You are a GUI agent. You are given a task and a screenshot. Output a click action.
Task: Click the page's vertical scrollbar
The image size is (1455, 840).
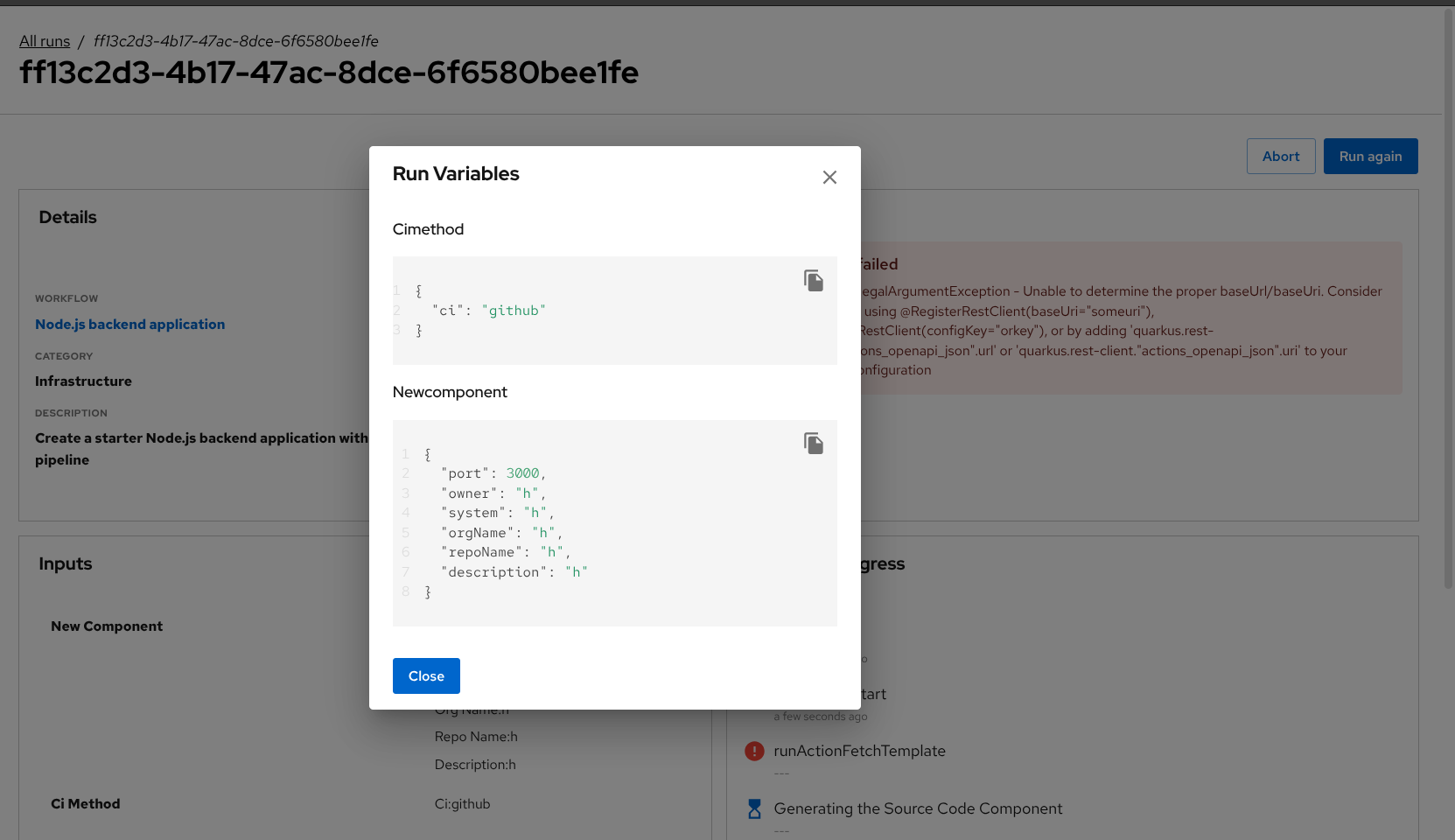click(x=1448, y=297)
